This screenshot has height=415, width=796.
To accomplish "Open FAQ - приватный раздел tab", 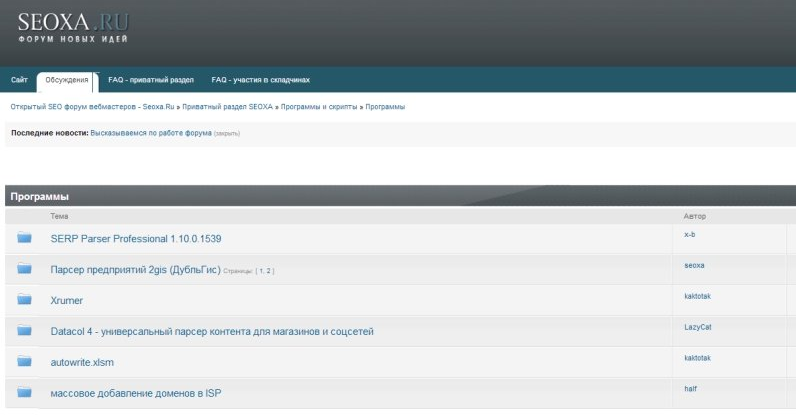I will 151,79.
